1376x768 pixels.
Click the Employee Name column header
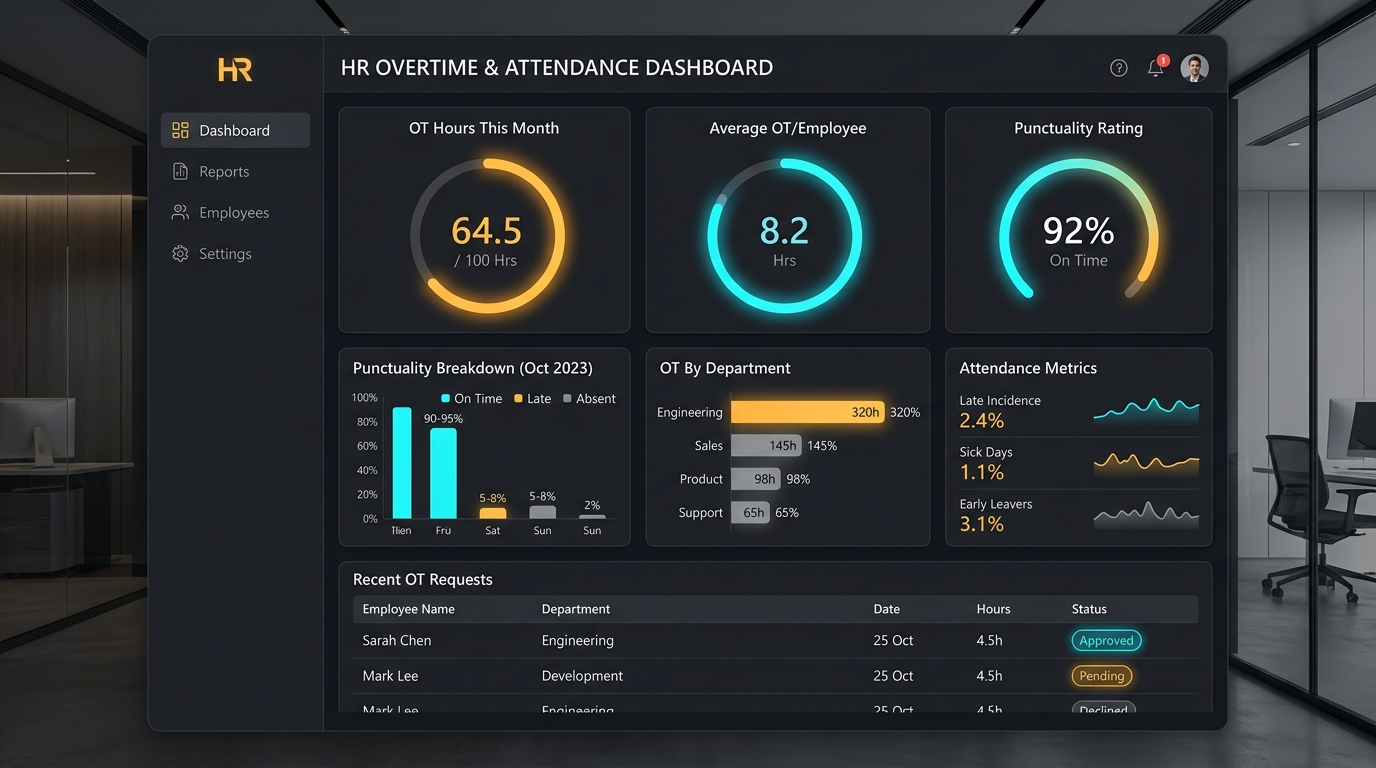coord(408,609)
